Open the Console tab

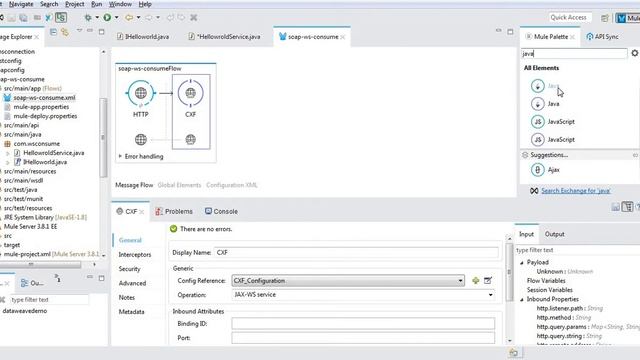click(x=221, y=211)
